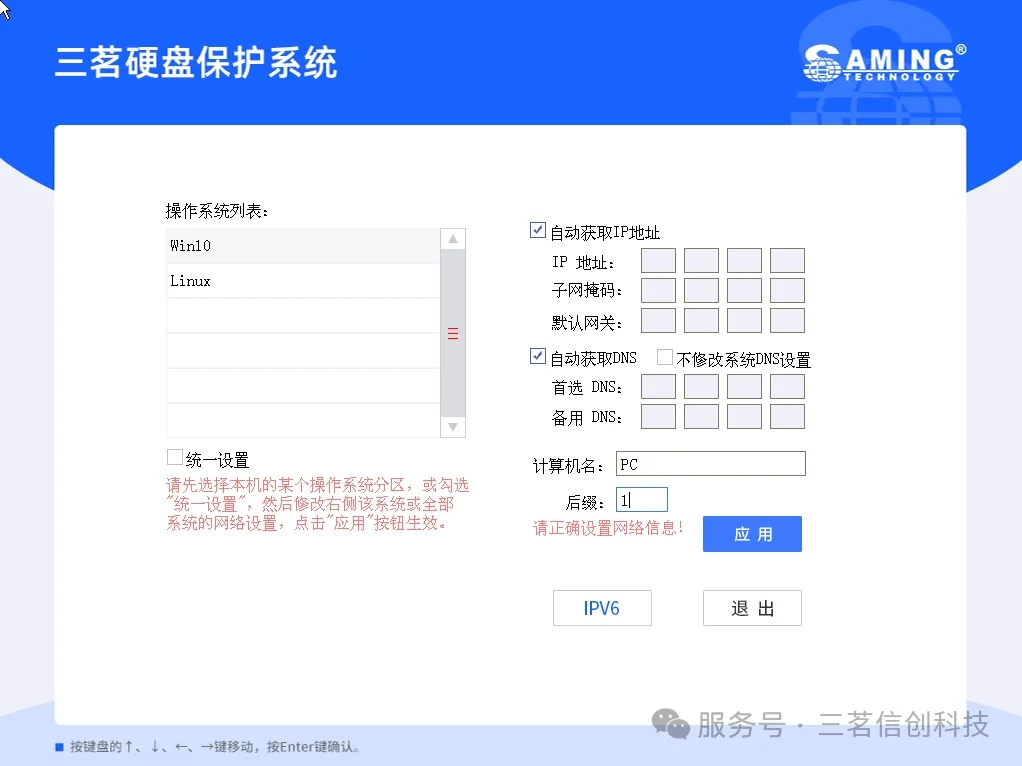Select Linux in the OS list

(x=302, y=281)
